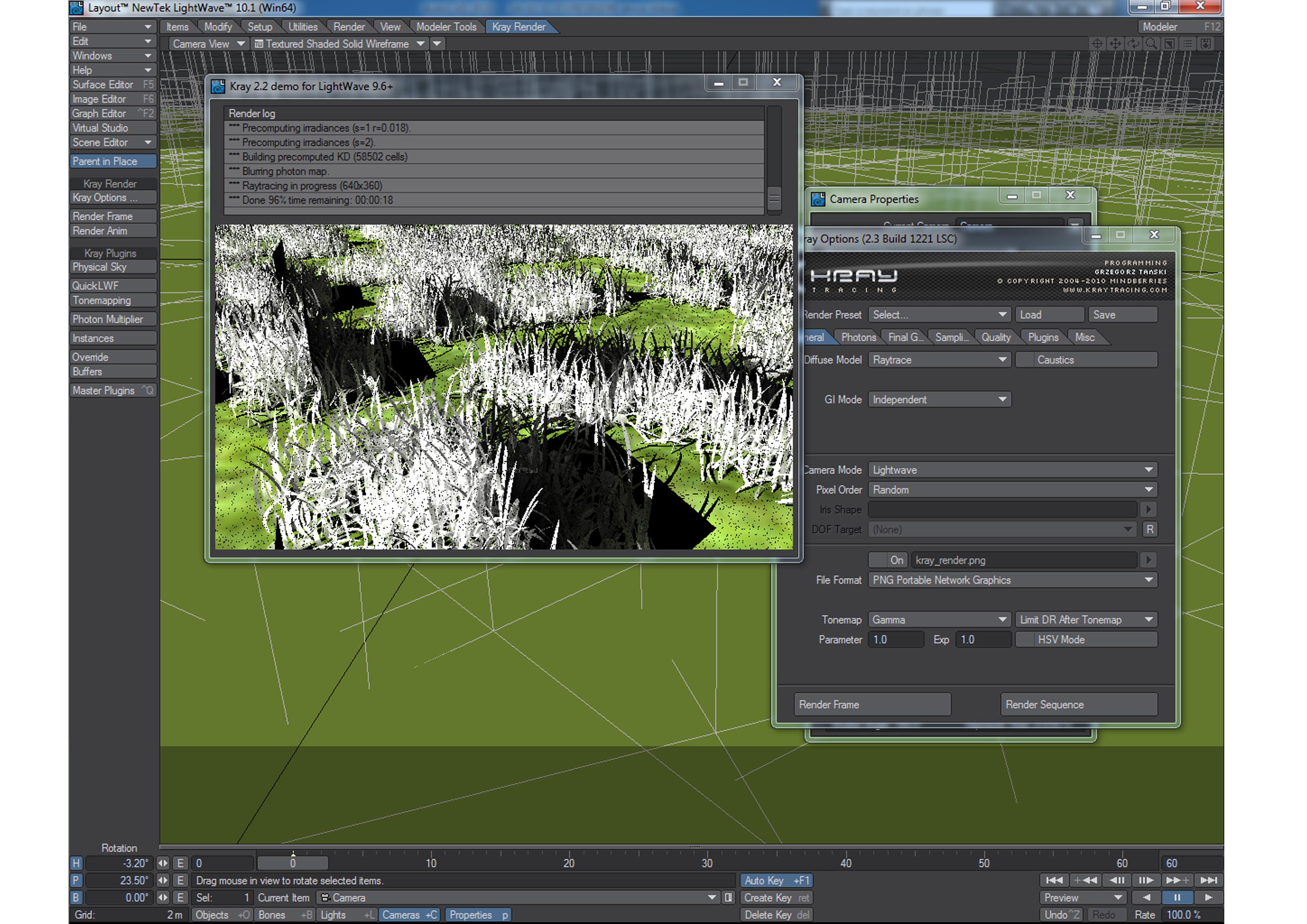Open File Format PNG dropdown

1012,580
